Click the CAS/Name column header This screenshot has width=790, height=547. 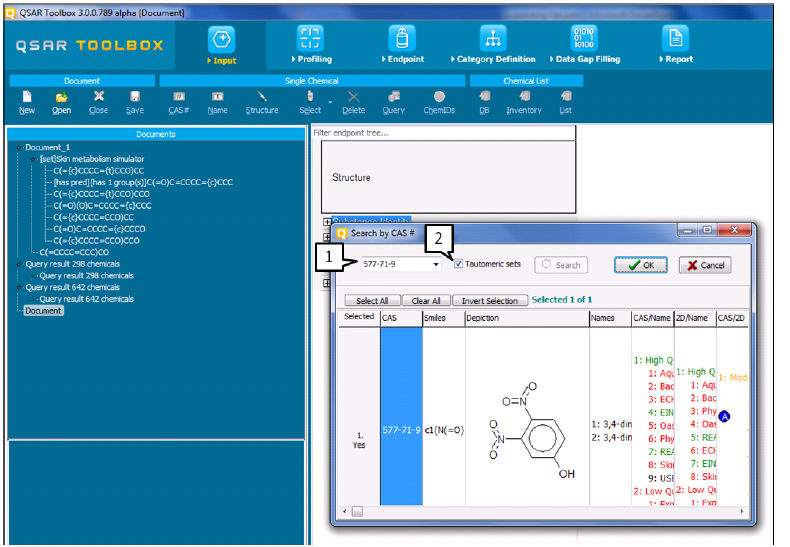[652, 318]
